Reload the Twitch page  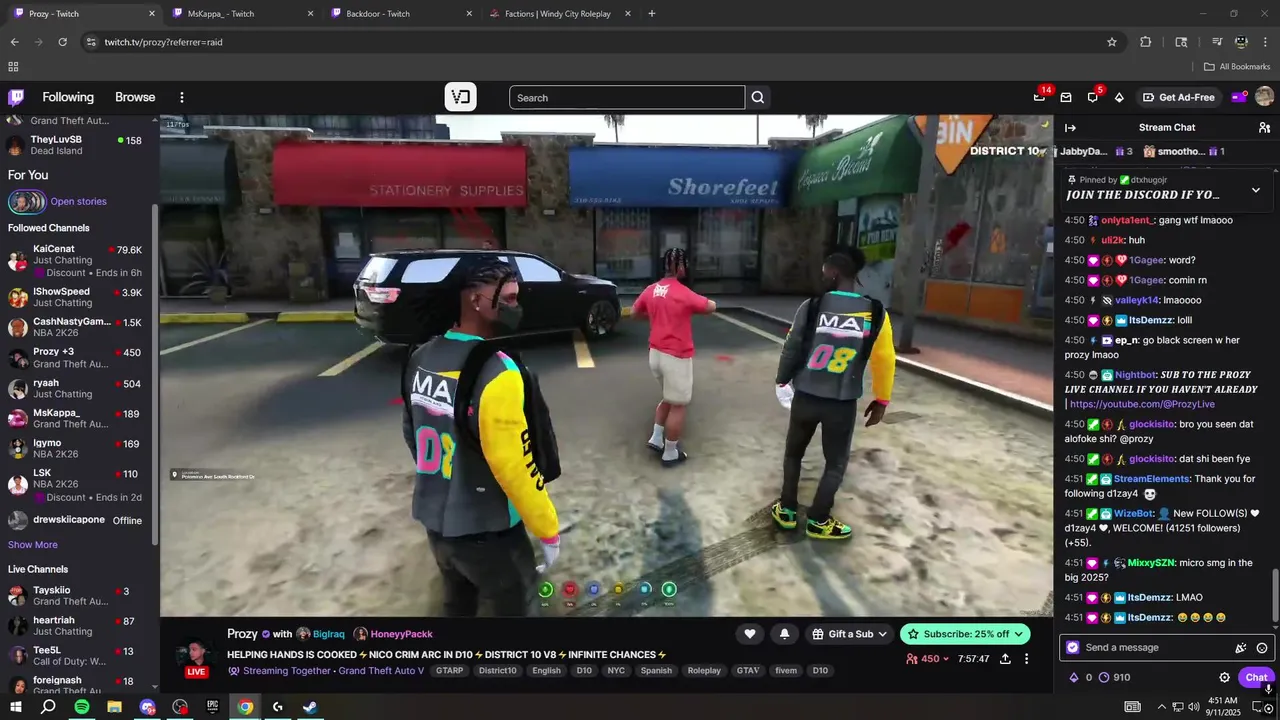(62, 42)
